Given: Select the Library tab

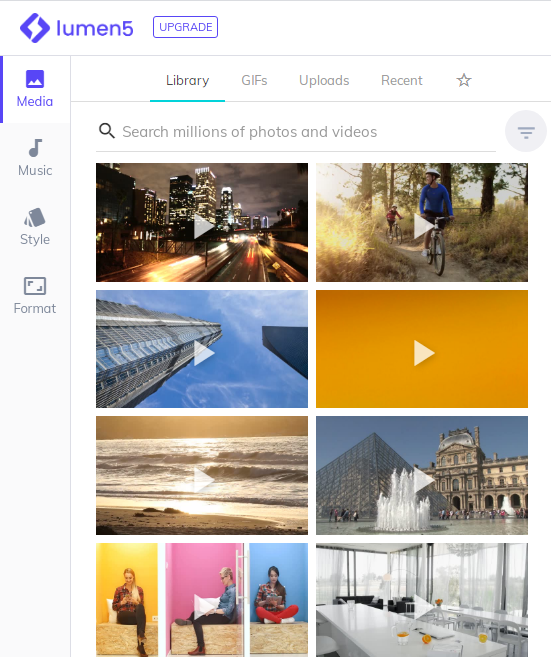Looking at the screenshot, I should point(187,80).
